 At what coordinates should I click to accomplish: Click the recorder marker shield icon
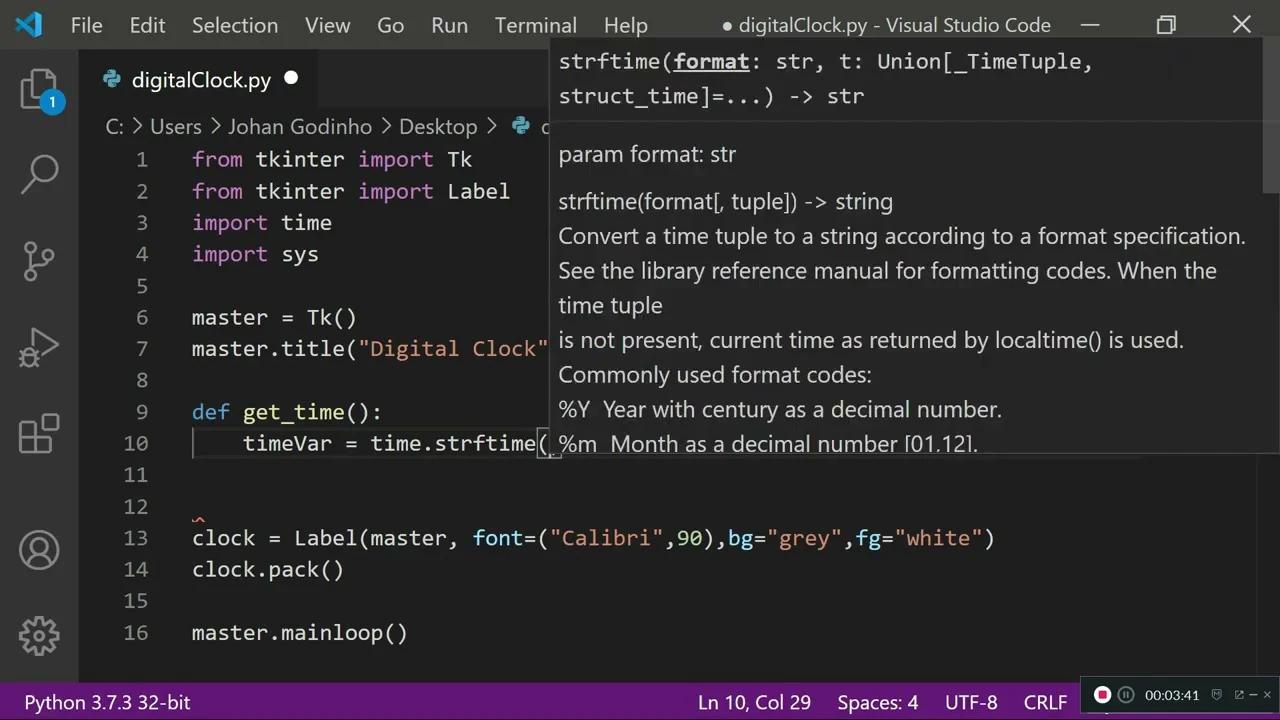click(x=1217, y=694)
